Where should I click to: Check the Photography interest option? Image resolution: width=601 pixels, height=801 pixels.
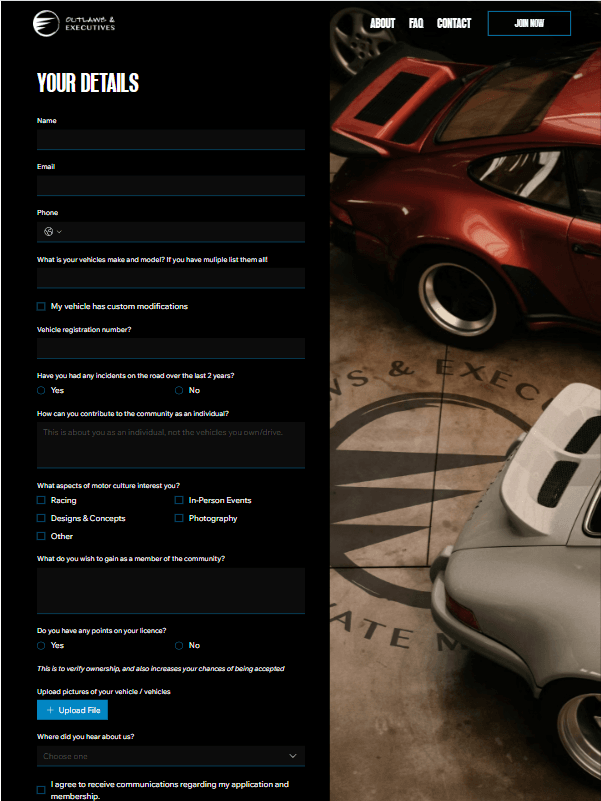(179, 518)
